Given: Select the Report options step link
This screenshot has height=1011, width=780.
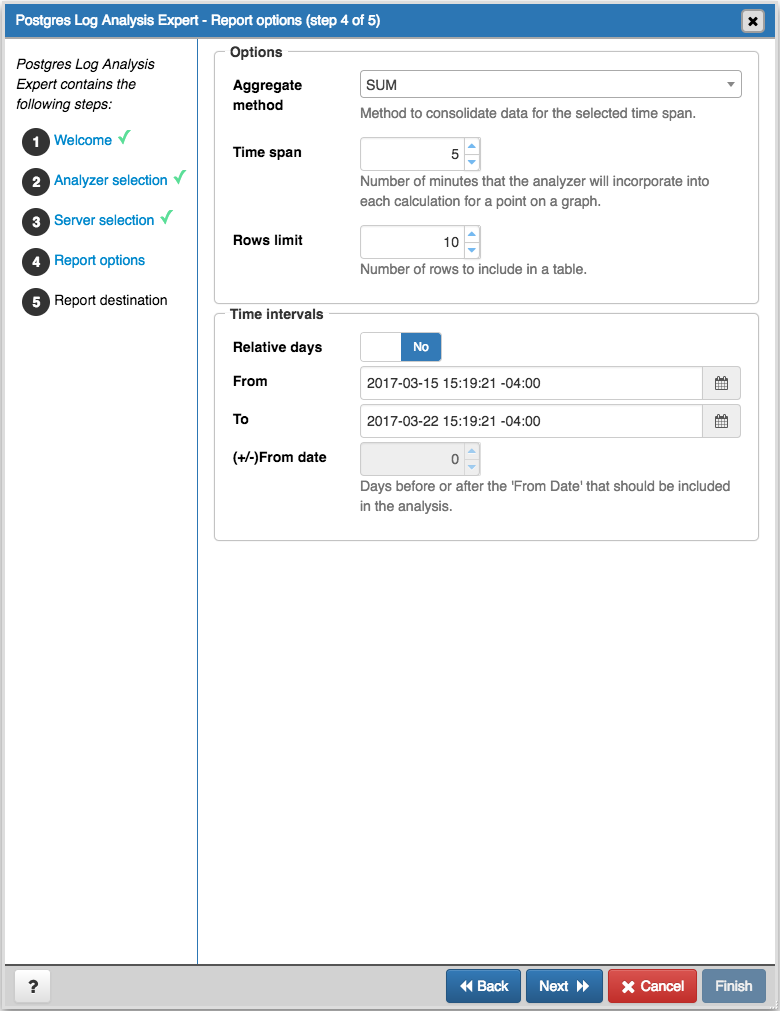Looking at the screenshot, I should point(99,260).
